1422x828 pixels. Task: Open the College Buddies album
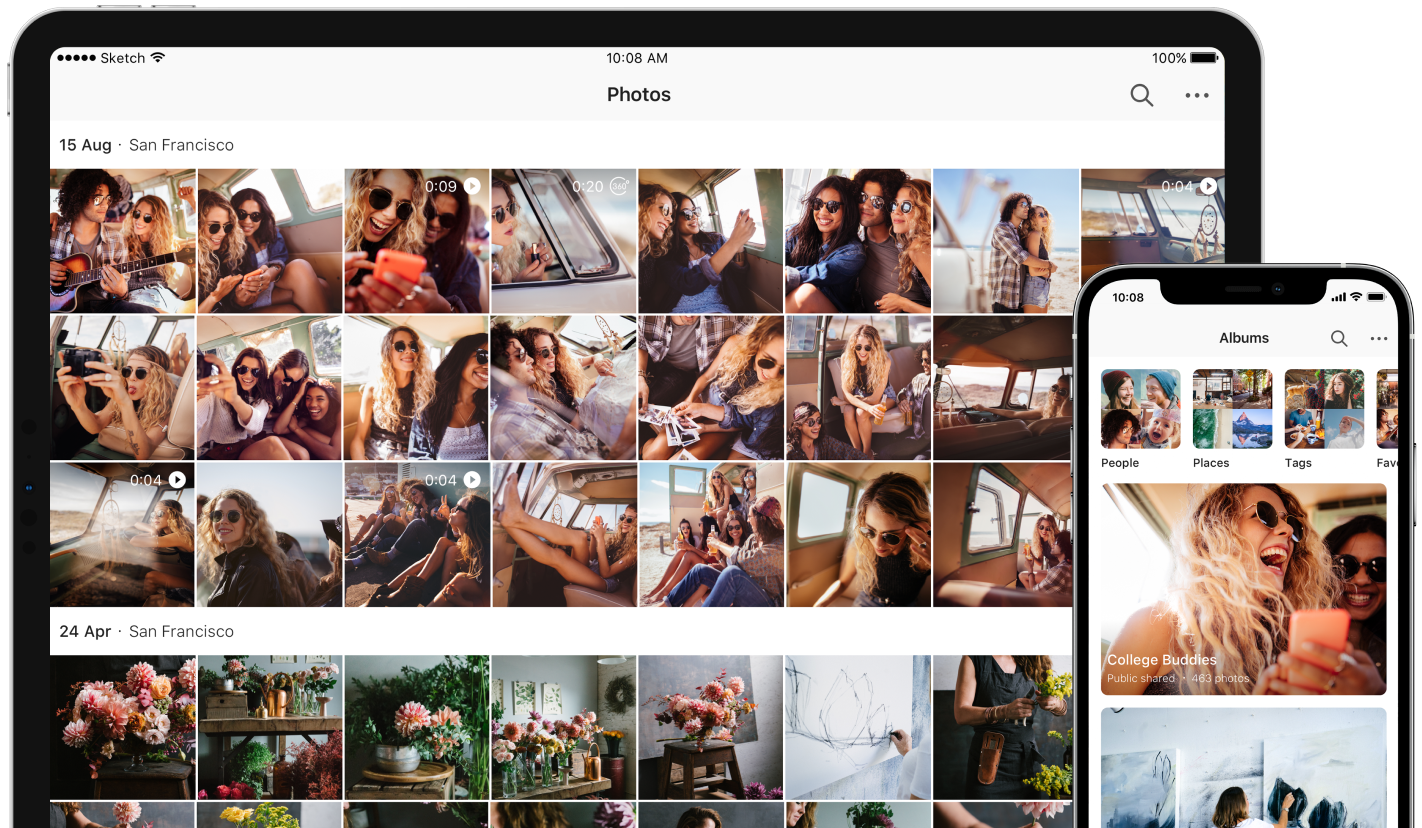click(x=1243, y=589)
